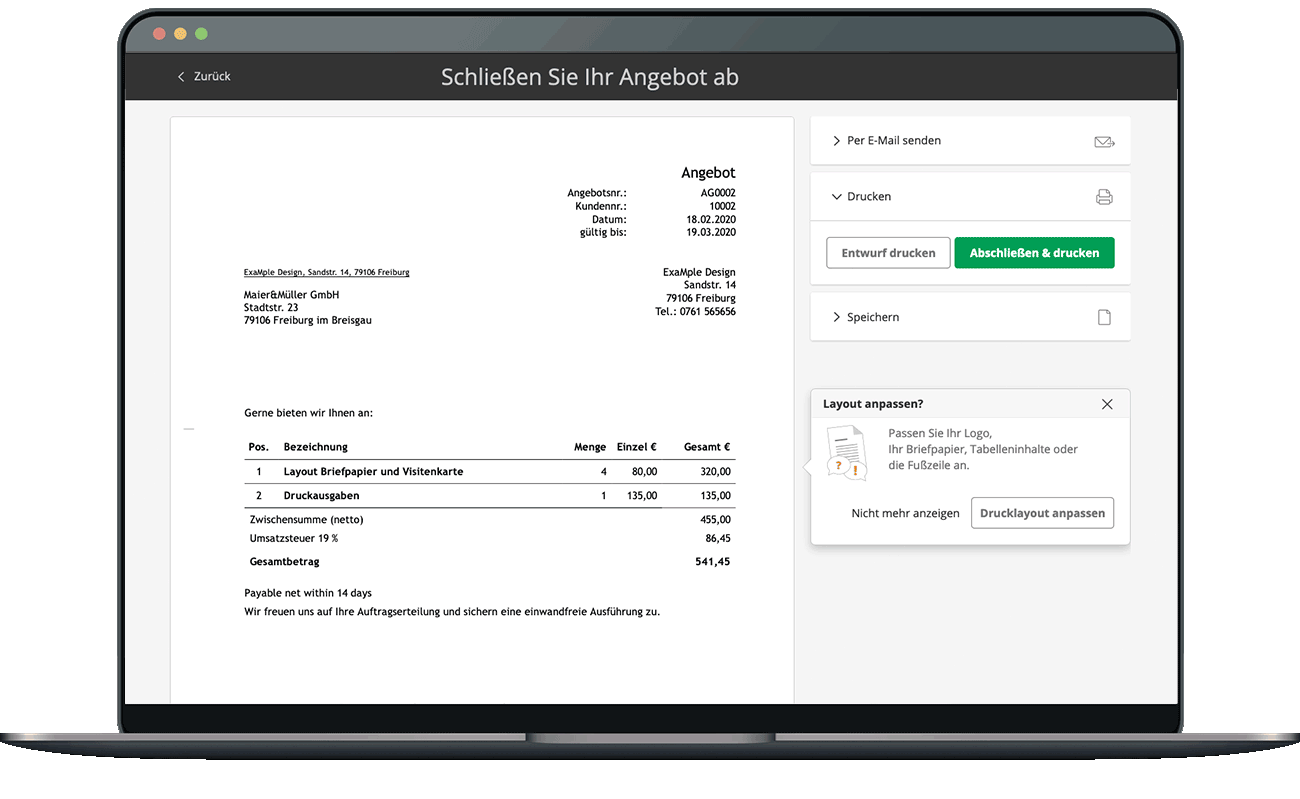
Task: Click the green macOS fullscreen dot
Action: click(201, 34)
